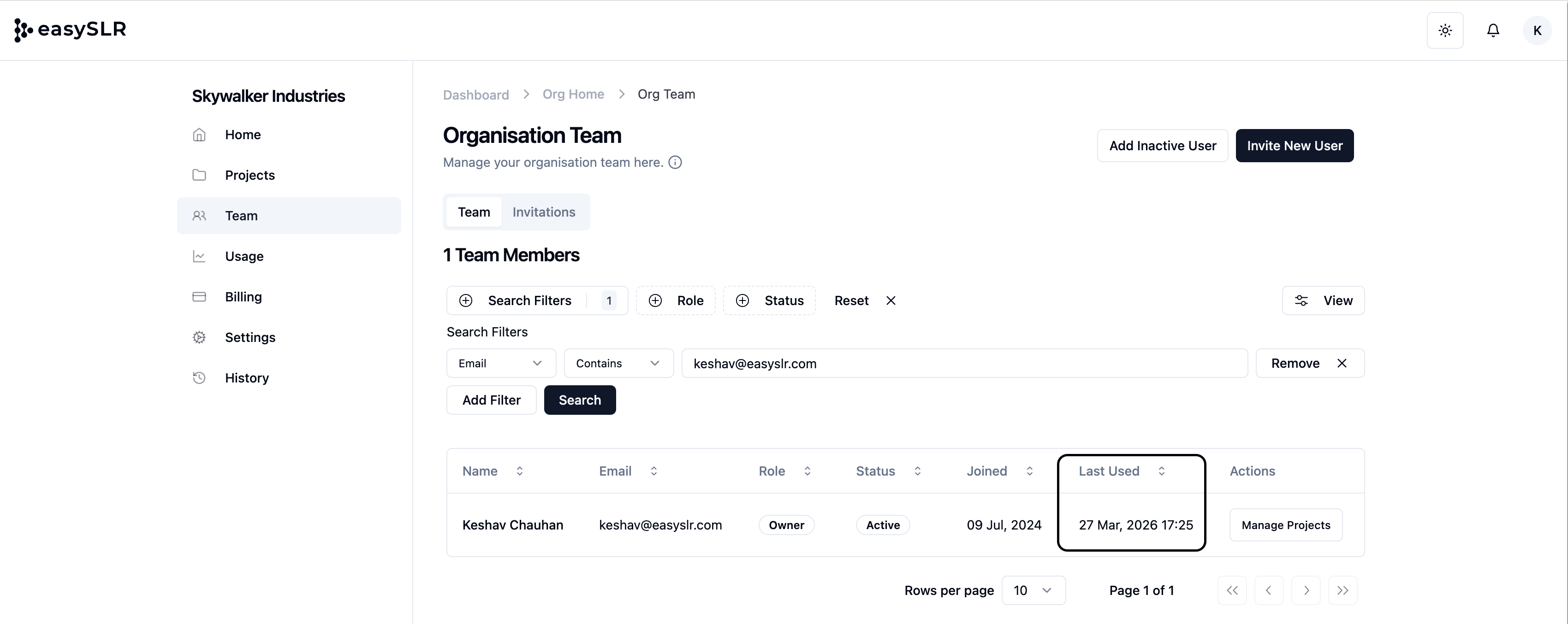Expand the Email field dropdown
The image size is (1568, 624).
click(x=500, y=363)
